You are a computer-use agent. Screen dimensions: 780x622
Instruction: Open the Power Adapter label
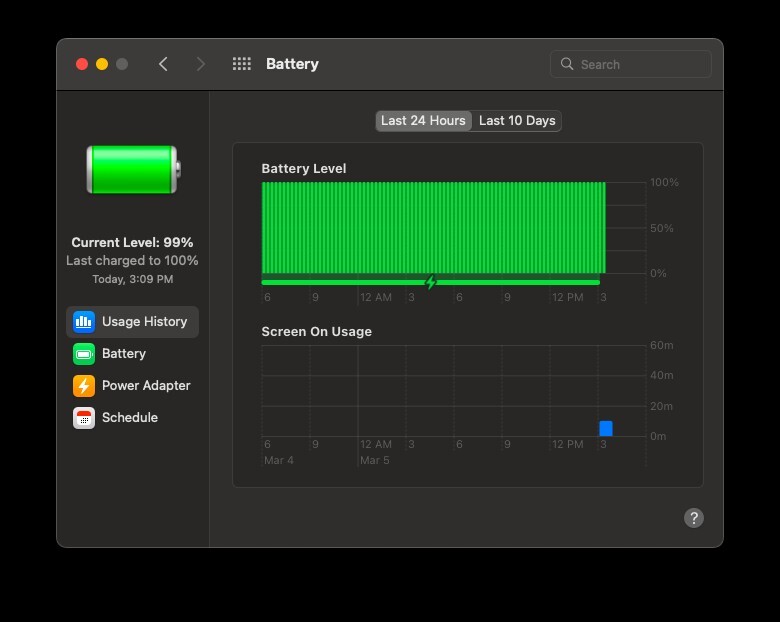coord(146,386)
